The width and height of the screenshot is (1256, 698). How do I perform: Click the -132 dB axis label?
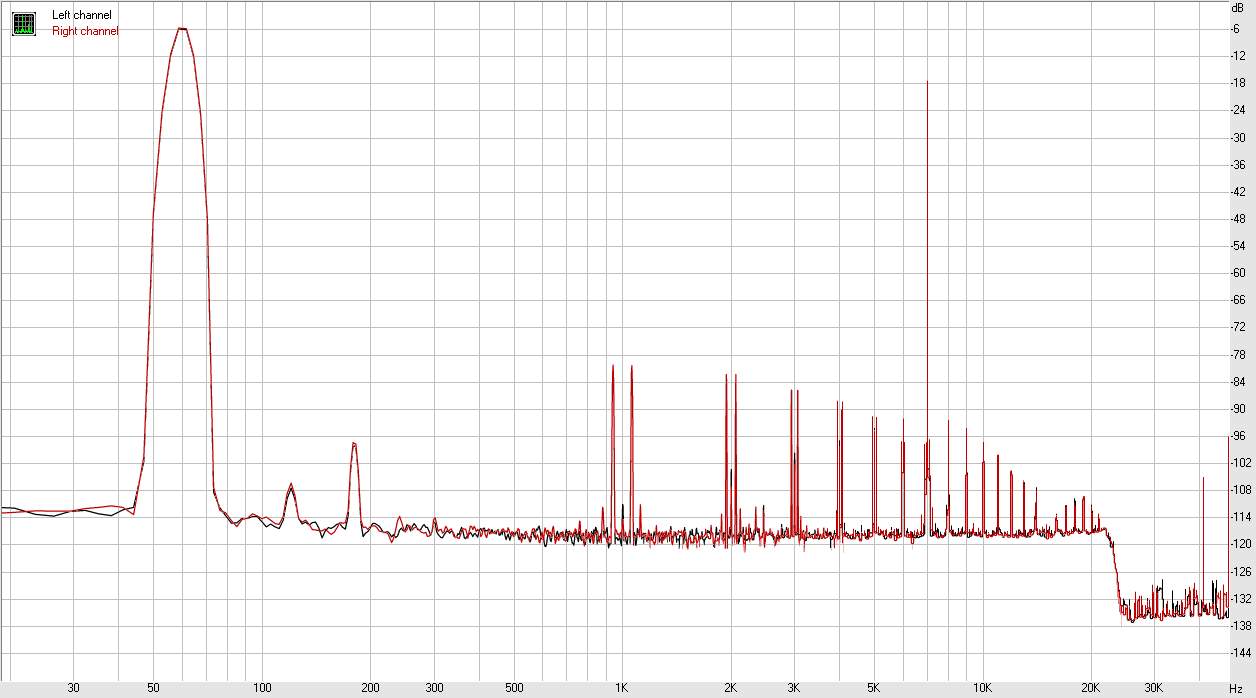(1241, 599)
